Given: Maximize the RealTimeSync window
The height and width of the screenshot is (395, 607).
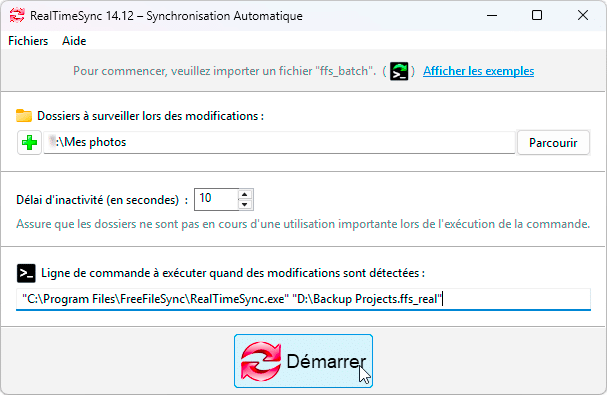Looking at the screenshot, I should click(x=537, y=15).
